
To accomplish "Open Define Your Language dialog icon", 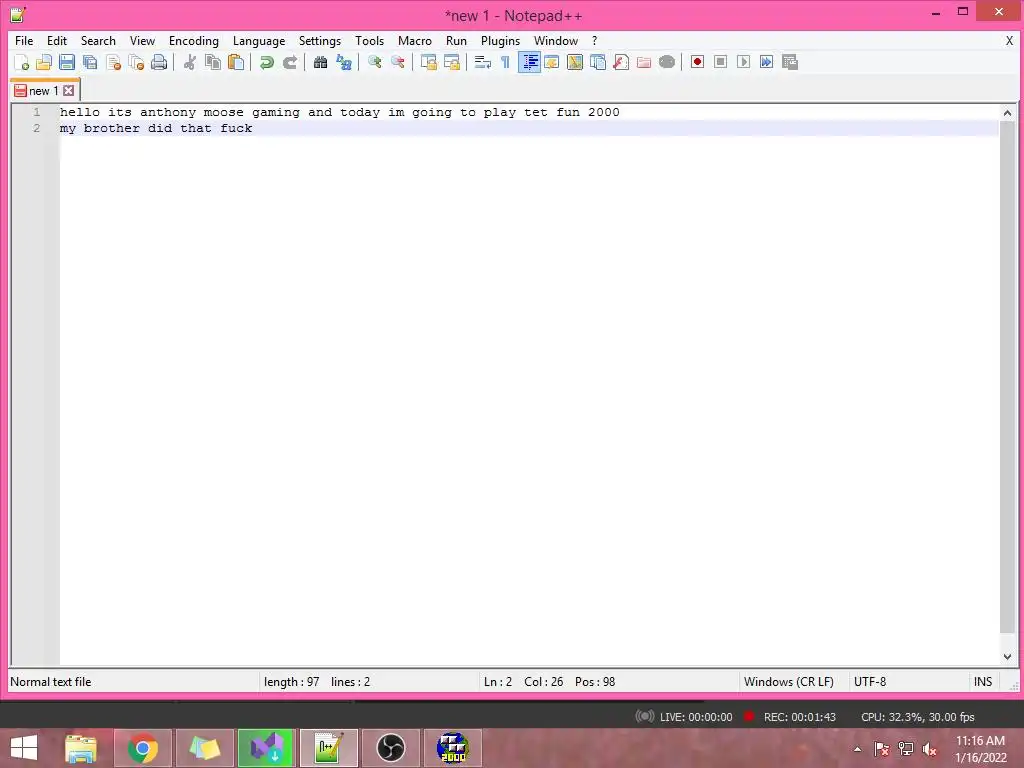I will tap(552, 62).
